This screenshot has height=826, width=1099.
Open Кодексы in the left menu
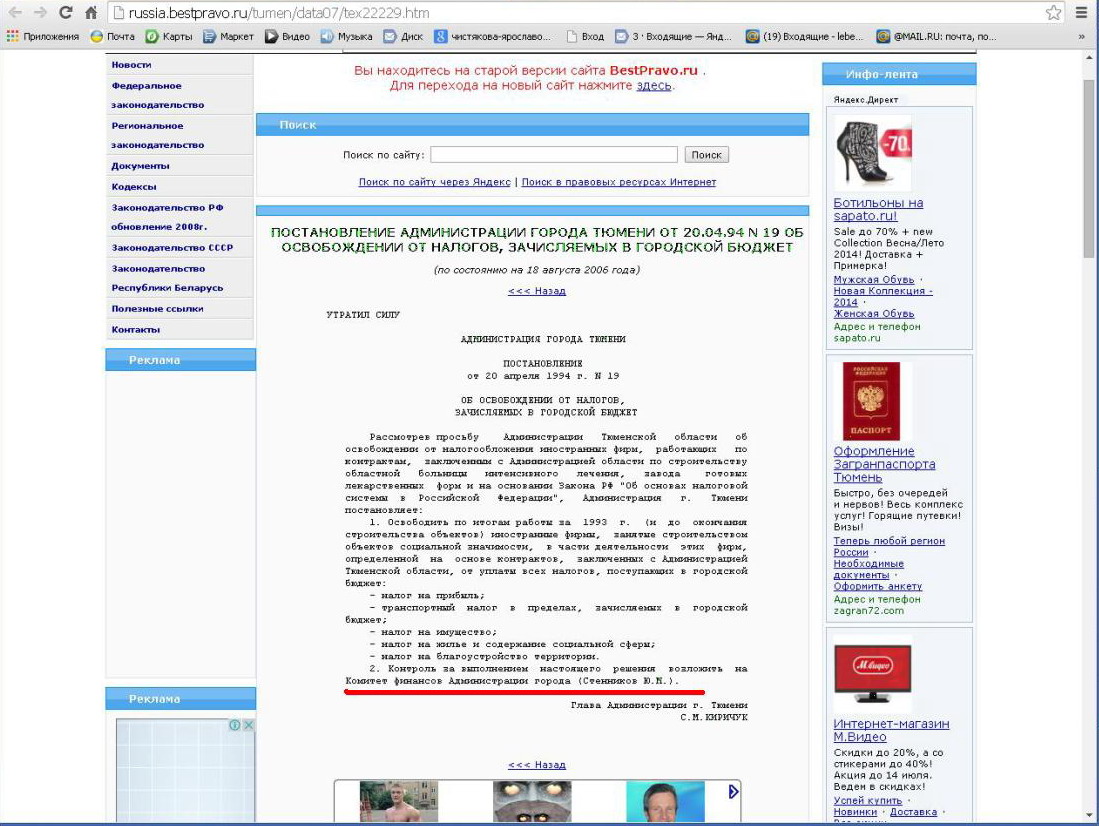pos(134,187)
